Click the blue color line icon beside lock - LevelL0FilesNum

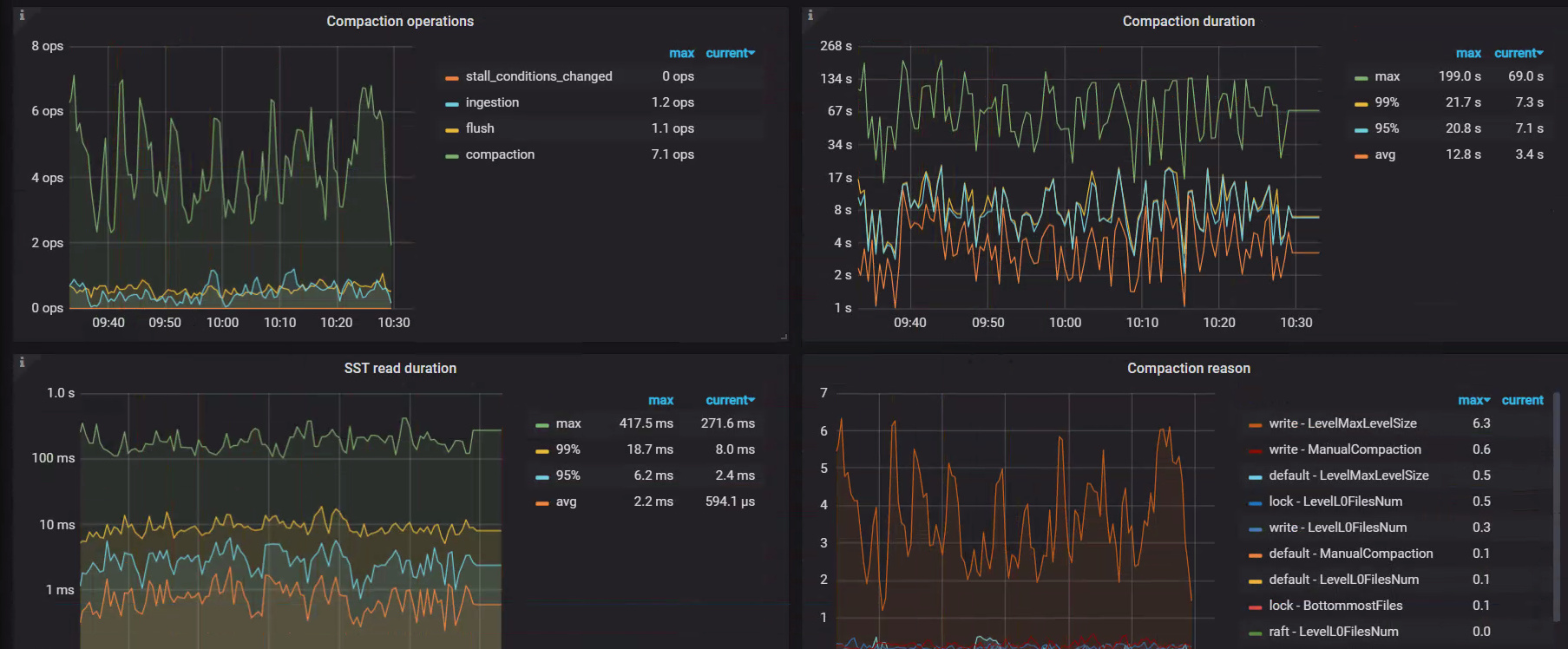coord(1255,503)
